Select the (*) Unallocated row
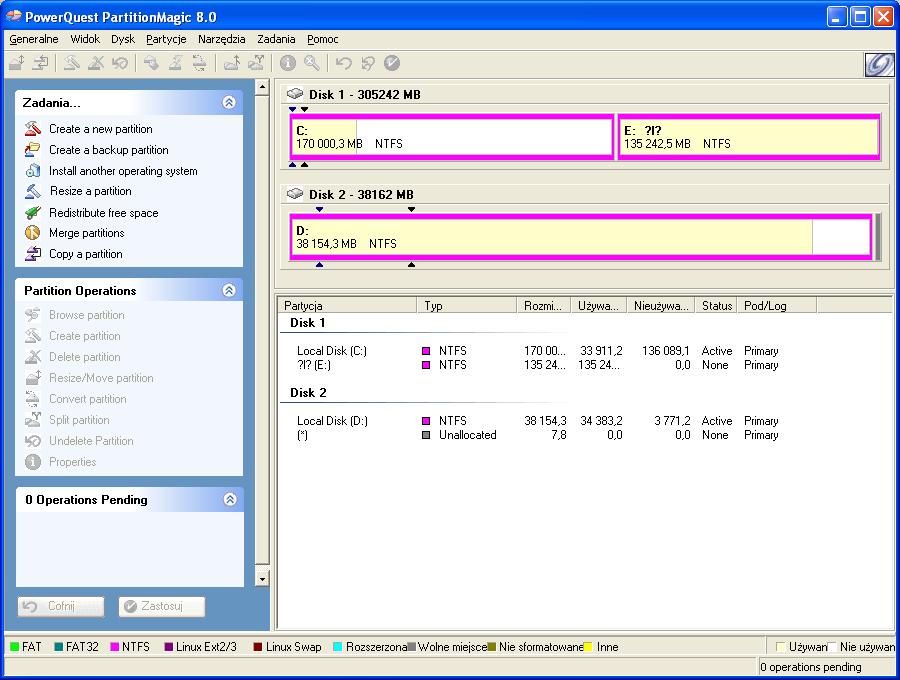Viewport: 900px width, 680px height. click(x=537, y=435)
